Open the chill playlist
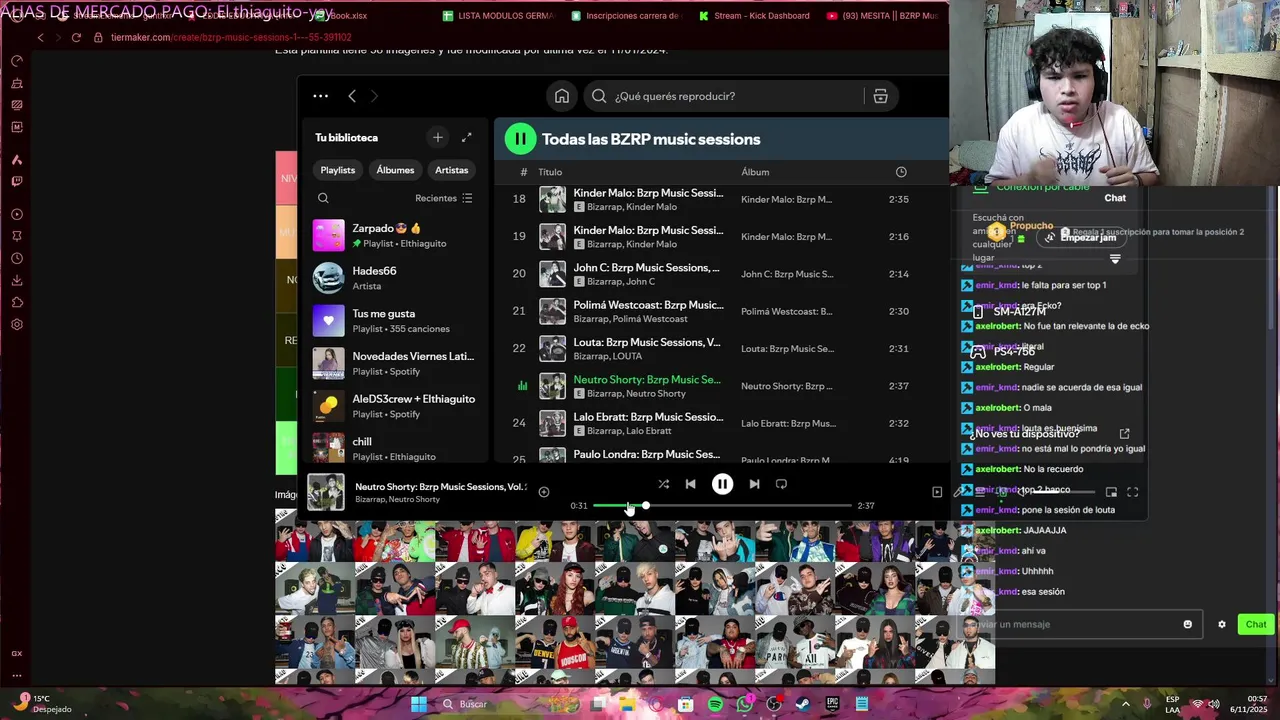The height and width of the screenshot is (720, 1280). (395, 448)
